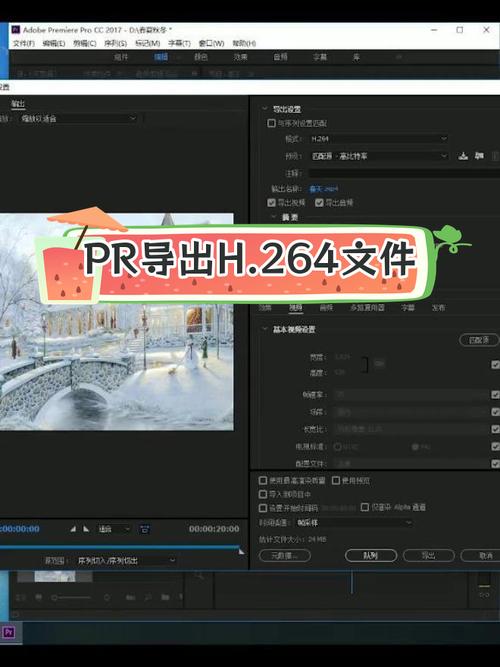Open the 格式 H.264 format dropdown

coord(378,139)
